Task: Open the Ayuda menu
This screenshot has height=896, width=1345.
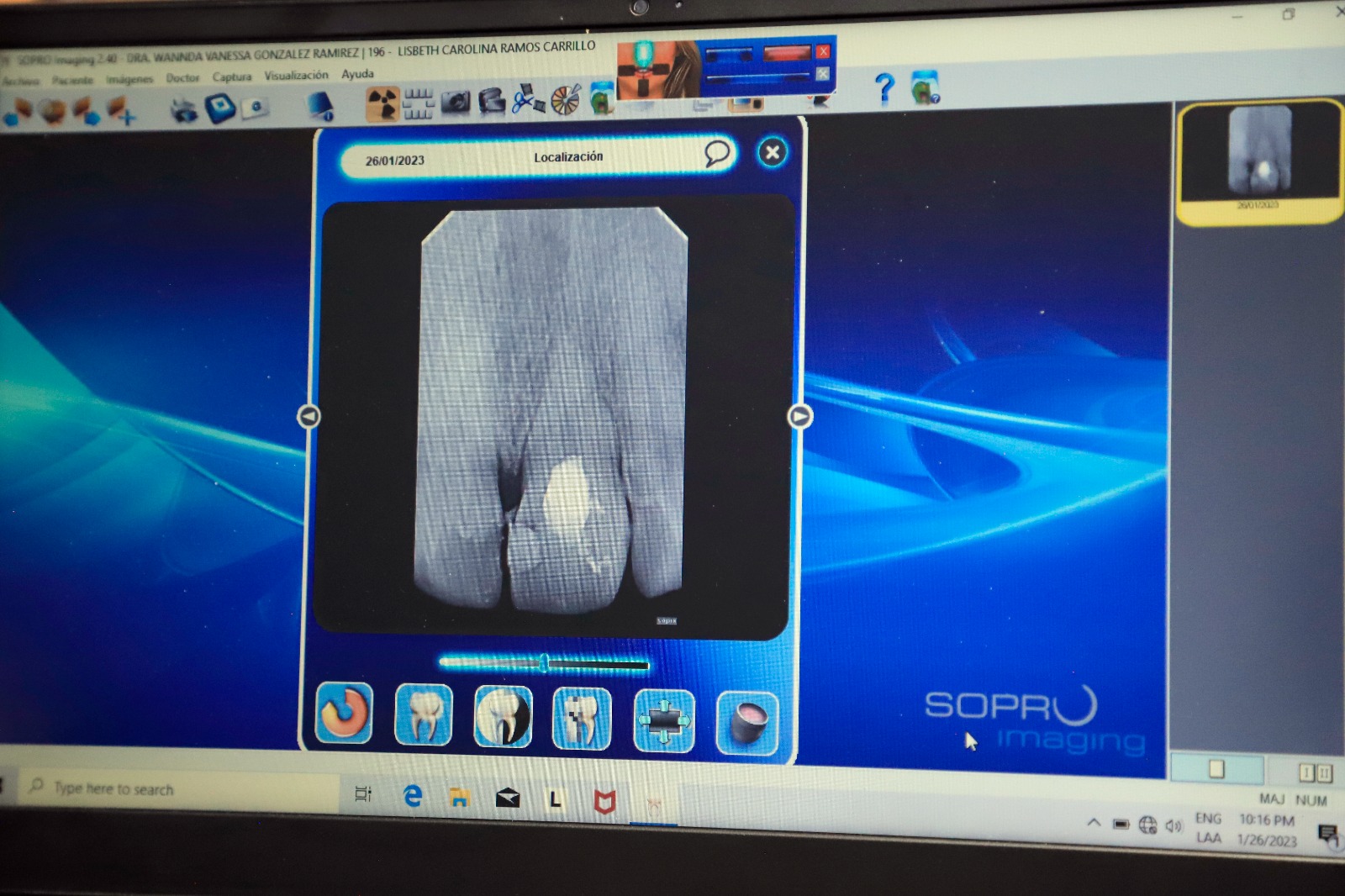Action: pyautogui.click(x=357, y=74)
